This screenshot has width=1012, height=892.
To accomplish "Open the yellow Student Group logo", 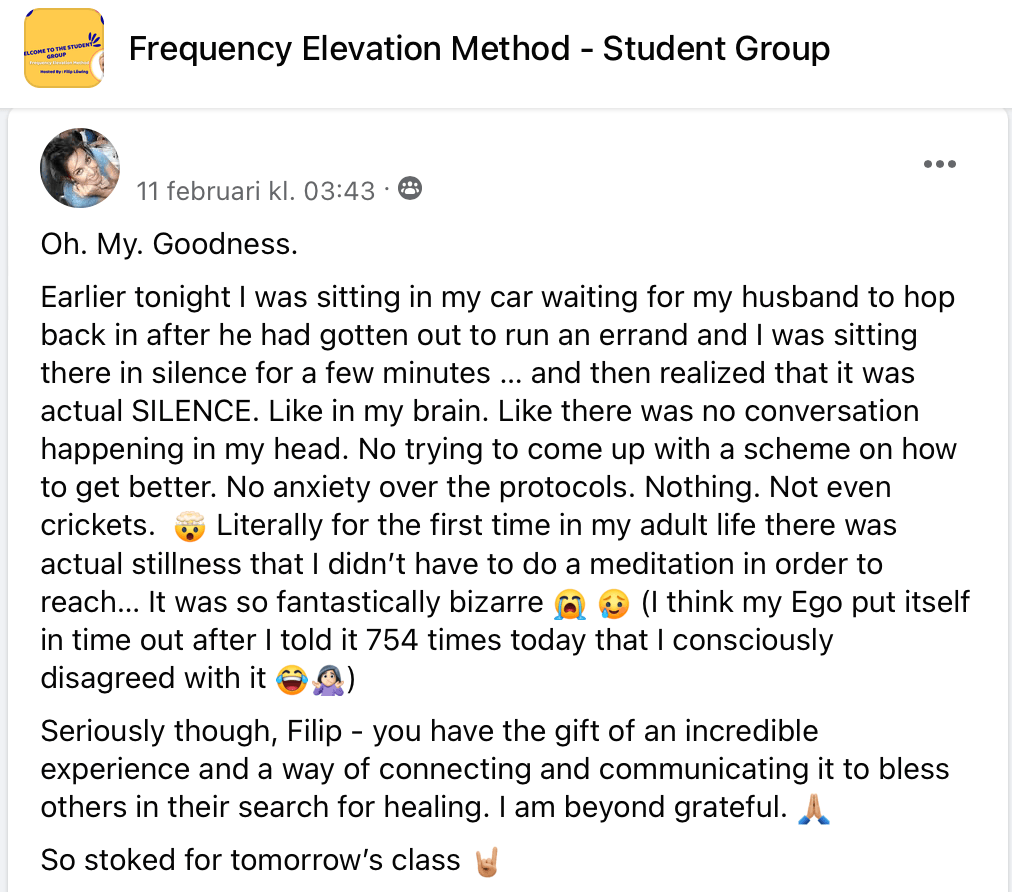I will 63,48.
